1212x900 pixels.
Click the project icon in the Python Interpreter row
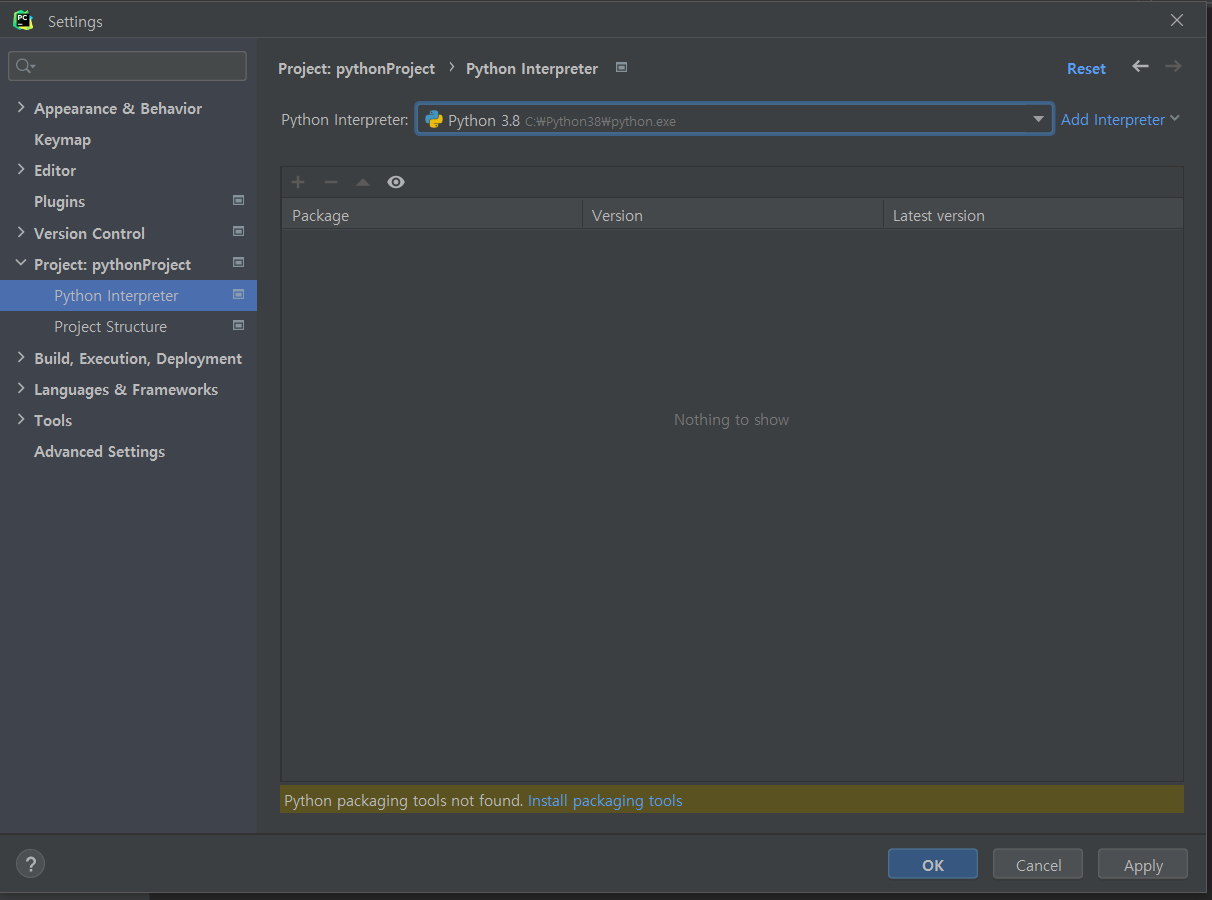(x=238, y=294)
